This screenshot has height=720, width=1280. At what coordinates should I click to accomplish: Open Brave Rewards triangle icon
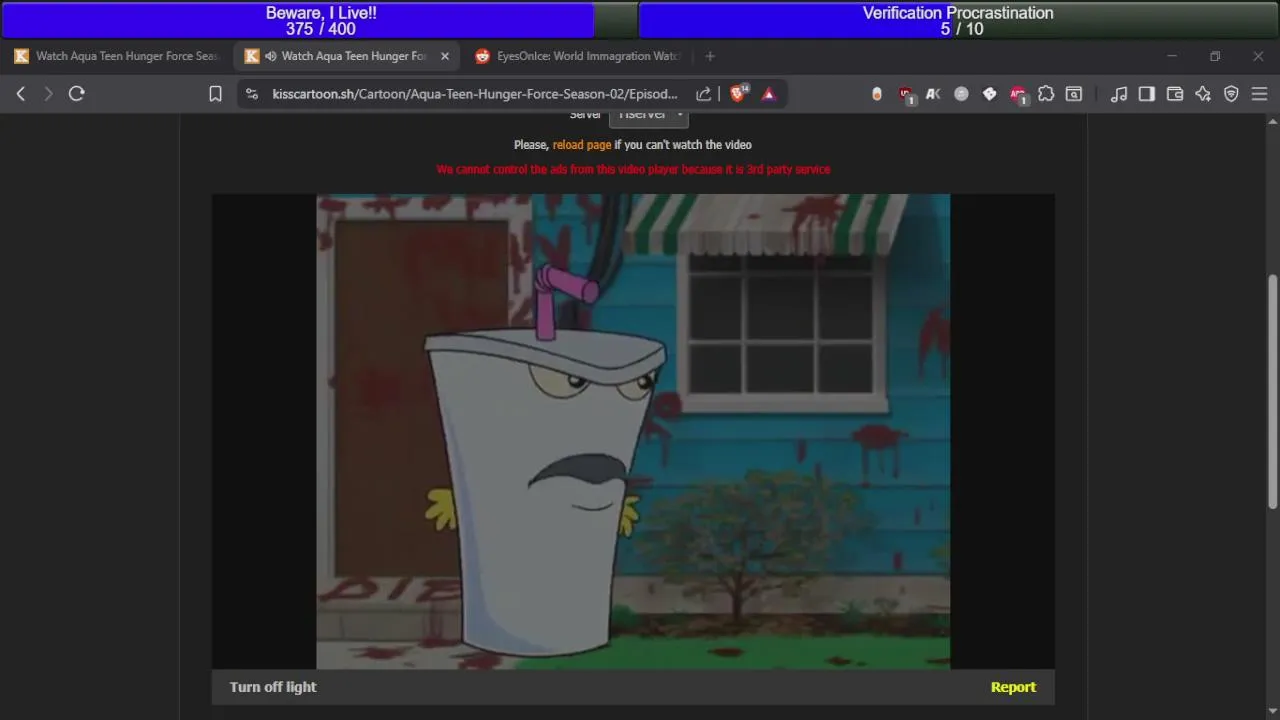769,94
